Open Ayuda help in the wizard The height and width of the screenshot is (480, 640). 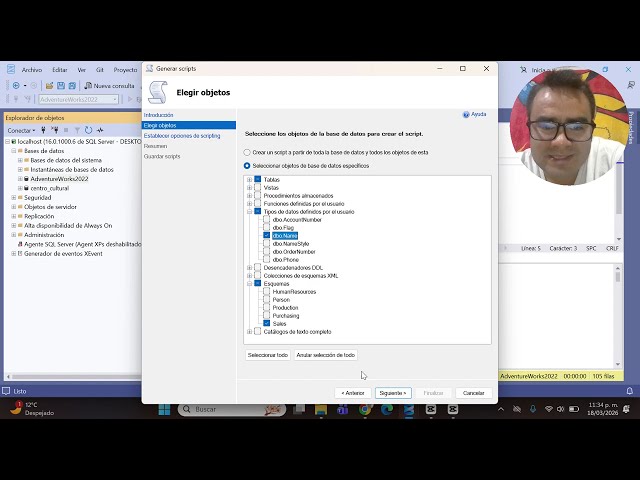coord(474,114)
